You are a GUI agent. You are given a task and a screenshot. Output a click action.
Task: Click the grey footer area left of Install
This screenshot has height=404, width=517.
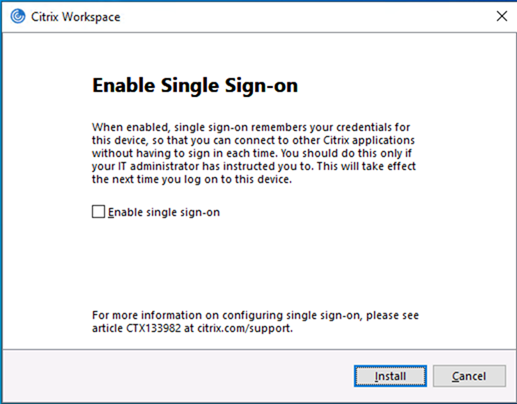pos(177,376)
